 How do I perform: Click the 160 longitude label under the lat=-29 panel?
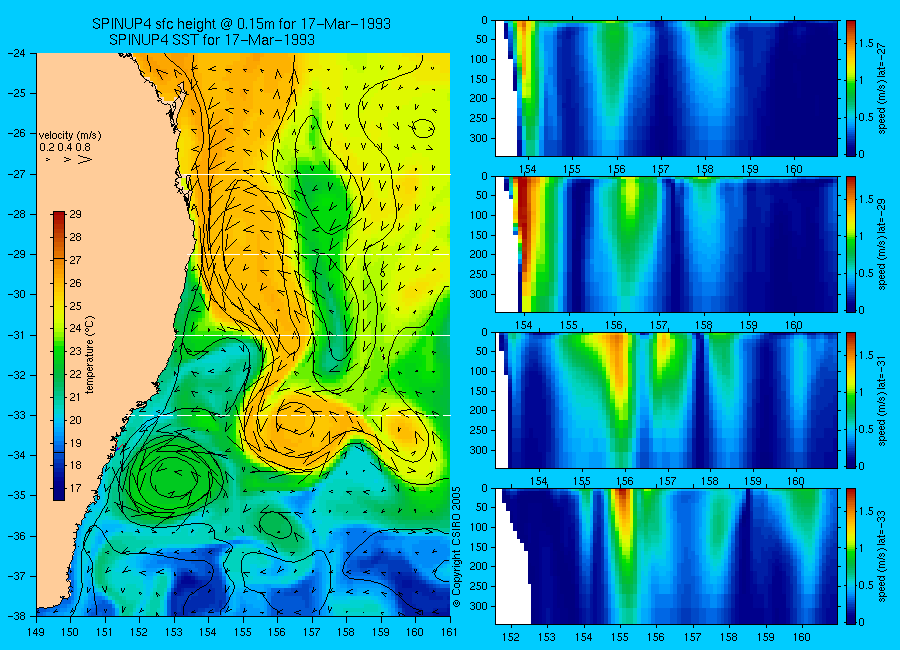(x=794, y=326)
